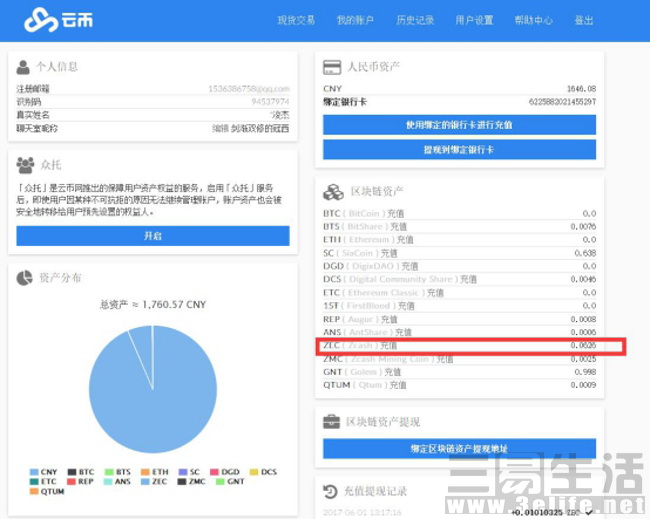Viewport: 650px width, 519px height.
Task: Click the 登出 logout menu item
Action: coord(584,20)
